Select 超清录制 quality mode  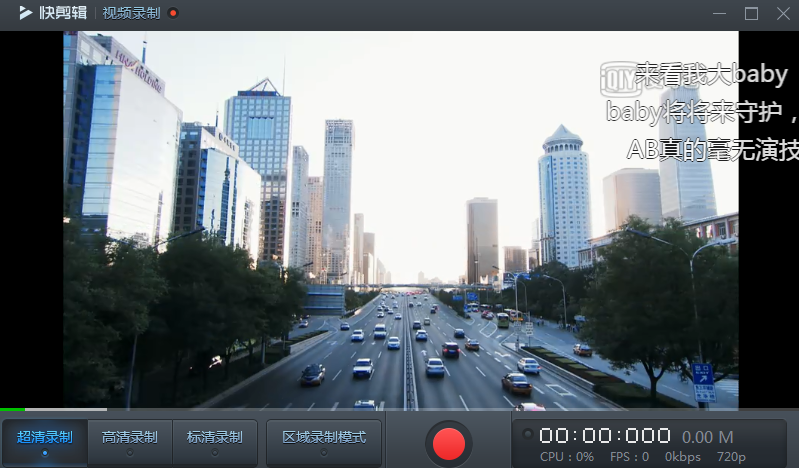[45, 442]
